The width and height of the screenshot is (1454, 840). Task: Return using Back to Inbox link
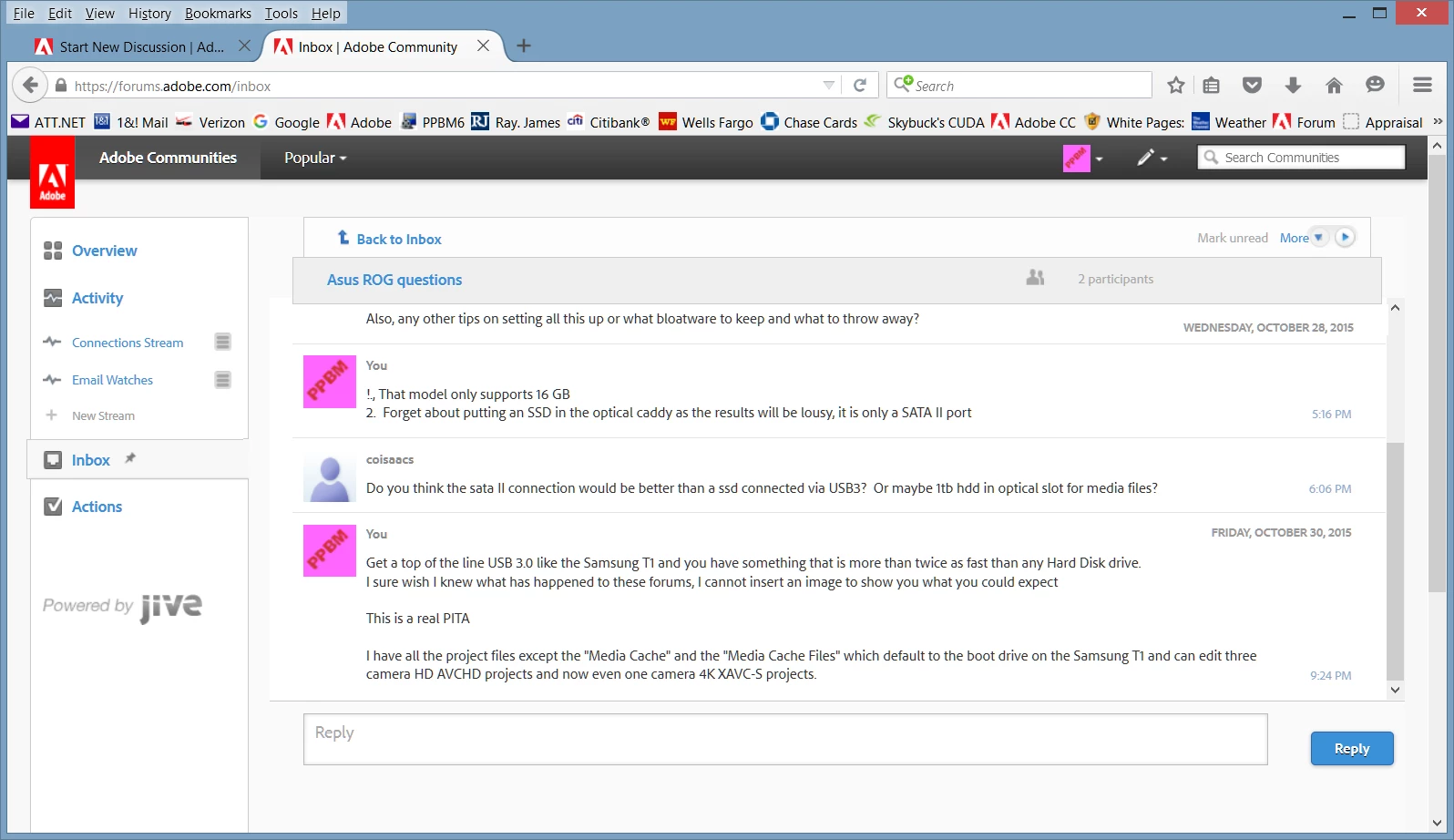[398, 239]
